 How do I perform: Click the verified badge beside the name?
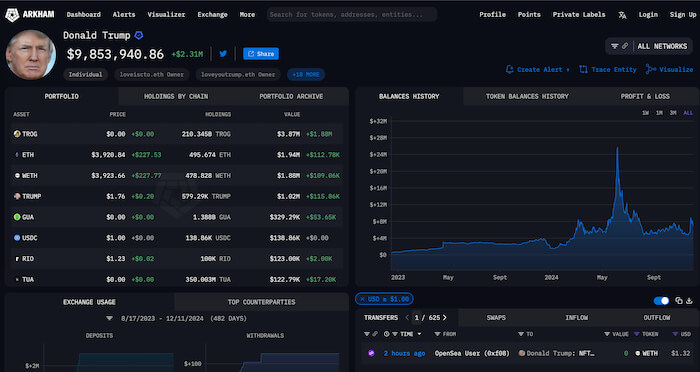point(139,35)
